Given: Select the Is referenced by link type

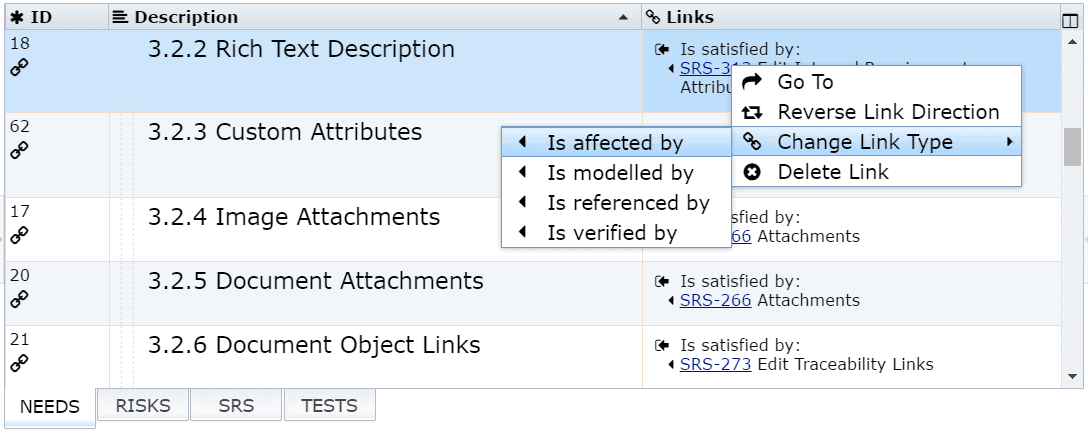Looking at the screenshot, I should click(x=616, y=203).
